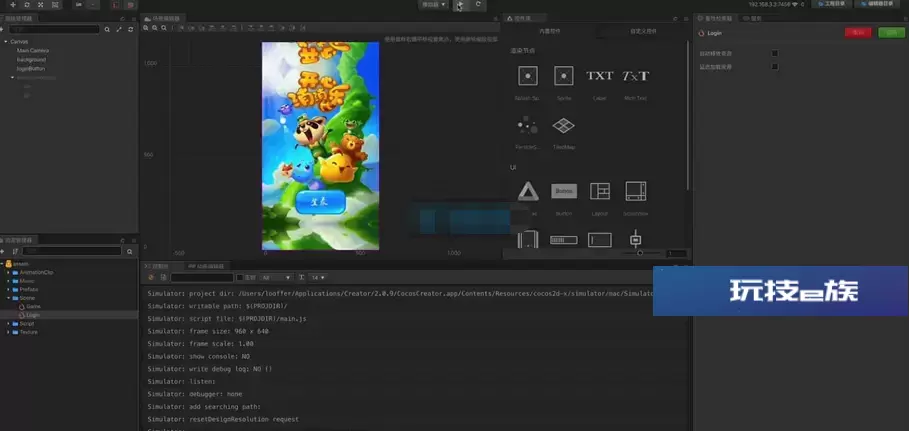Choose the ProgressBar widget icon

[x=563, y=240]
